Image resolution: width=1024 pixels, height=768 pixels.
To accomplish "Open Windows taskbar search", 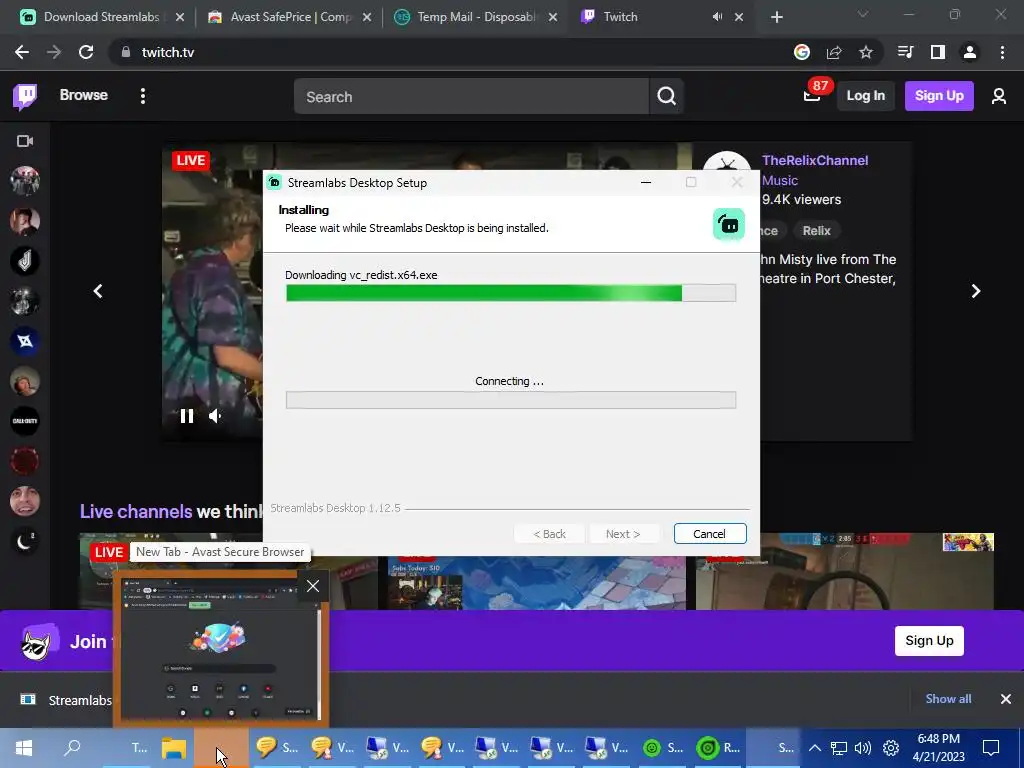I will point(72,748).
